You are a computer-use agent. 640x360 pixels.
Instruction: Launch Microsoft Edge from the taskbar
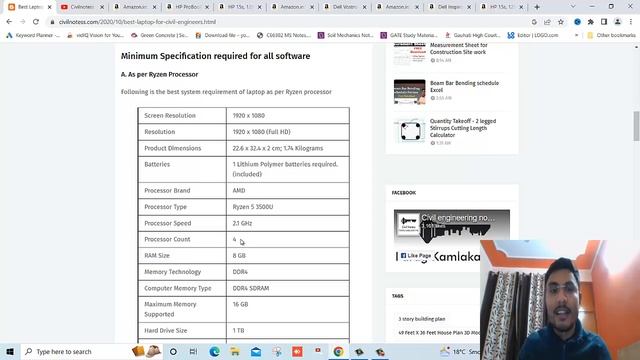pyautogui.click(x=214, y=351)
